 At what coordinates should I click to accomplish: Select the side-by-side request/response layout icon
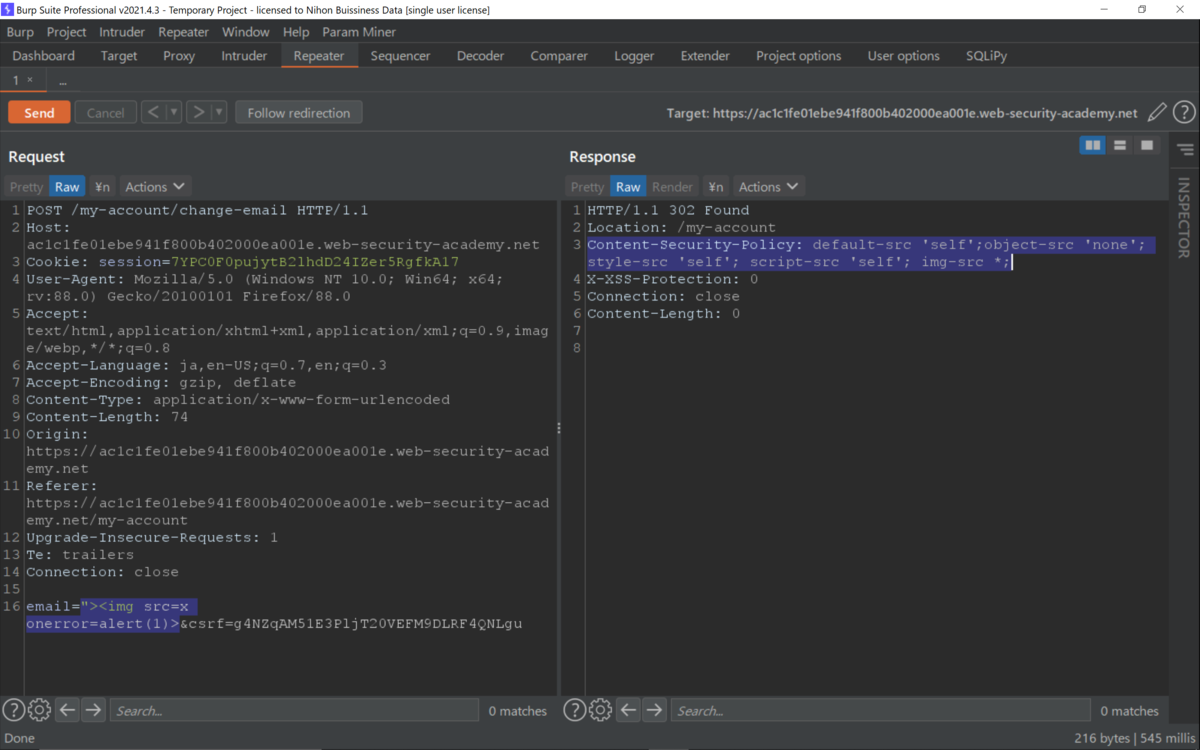tap(1092, 145)
